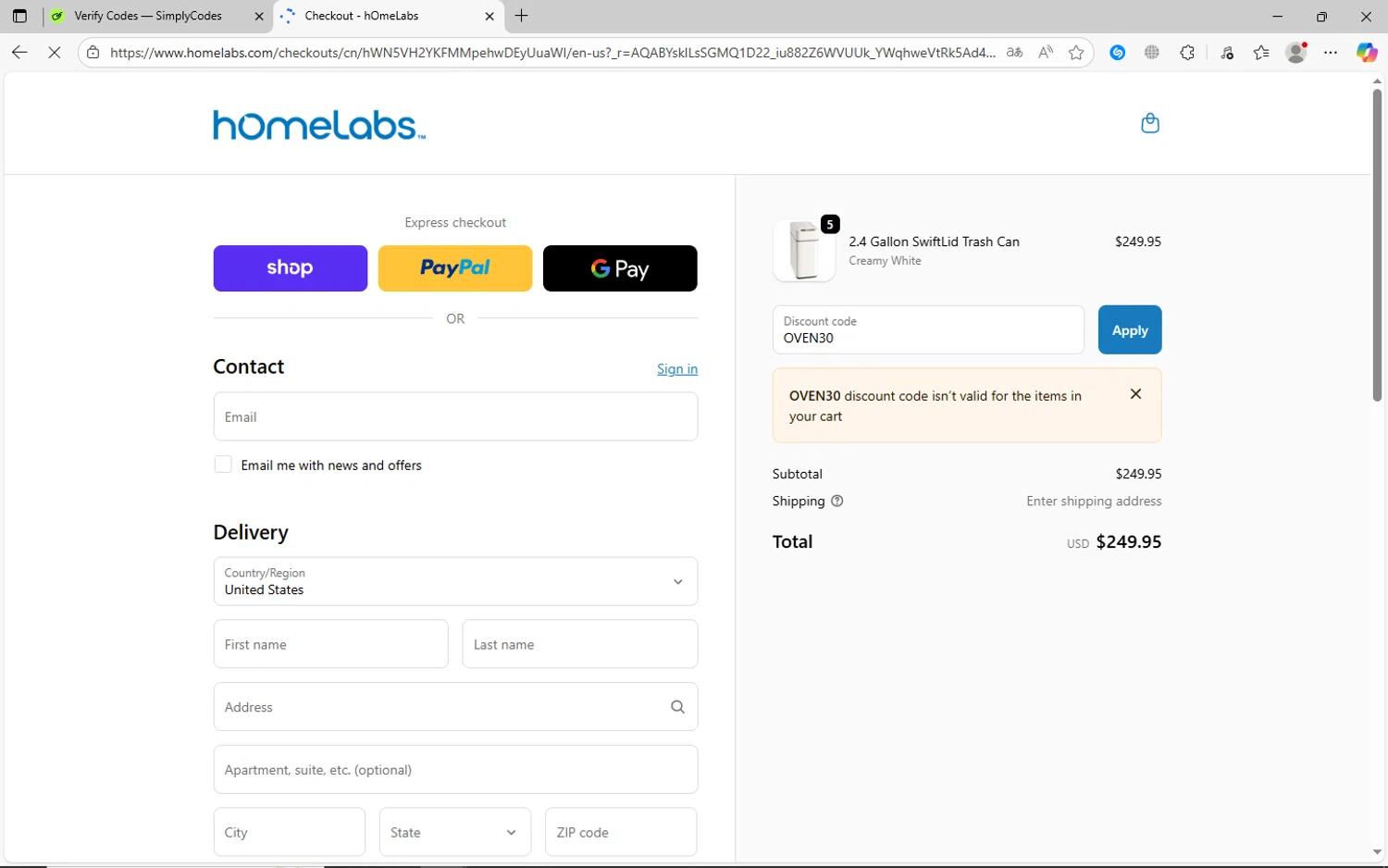1388x868 pixels.
Task: Pay with PayPal express checkout
Action: 455,268
